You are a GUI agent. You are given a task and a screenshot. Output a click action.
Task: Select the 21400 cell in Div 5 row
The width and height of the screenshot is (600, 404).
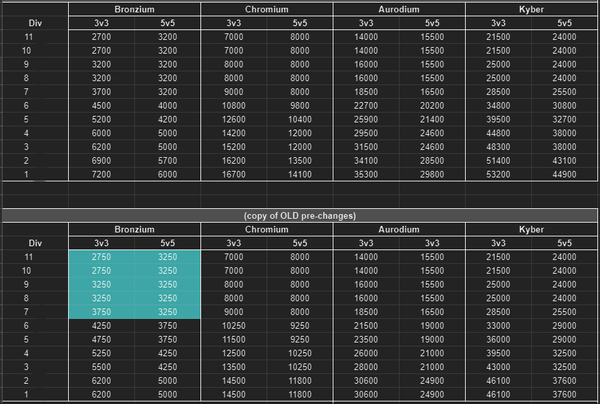432,119
